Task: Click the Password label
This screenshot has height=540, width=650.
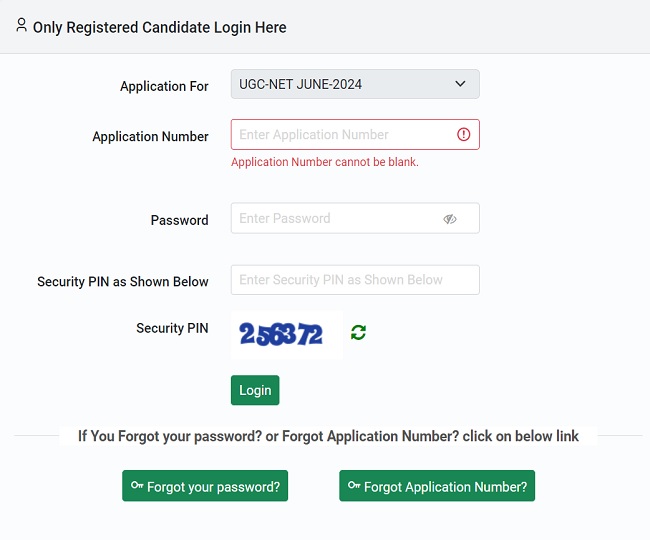Action: click(x=179, y=220)
